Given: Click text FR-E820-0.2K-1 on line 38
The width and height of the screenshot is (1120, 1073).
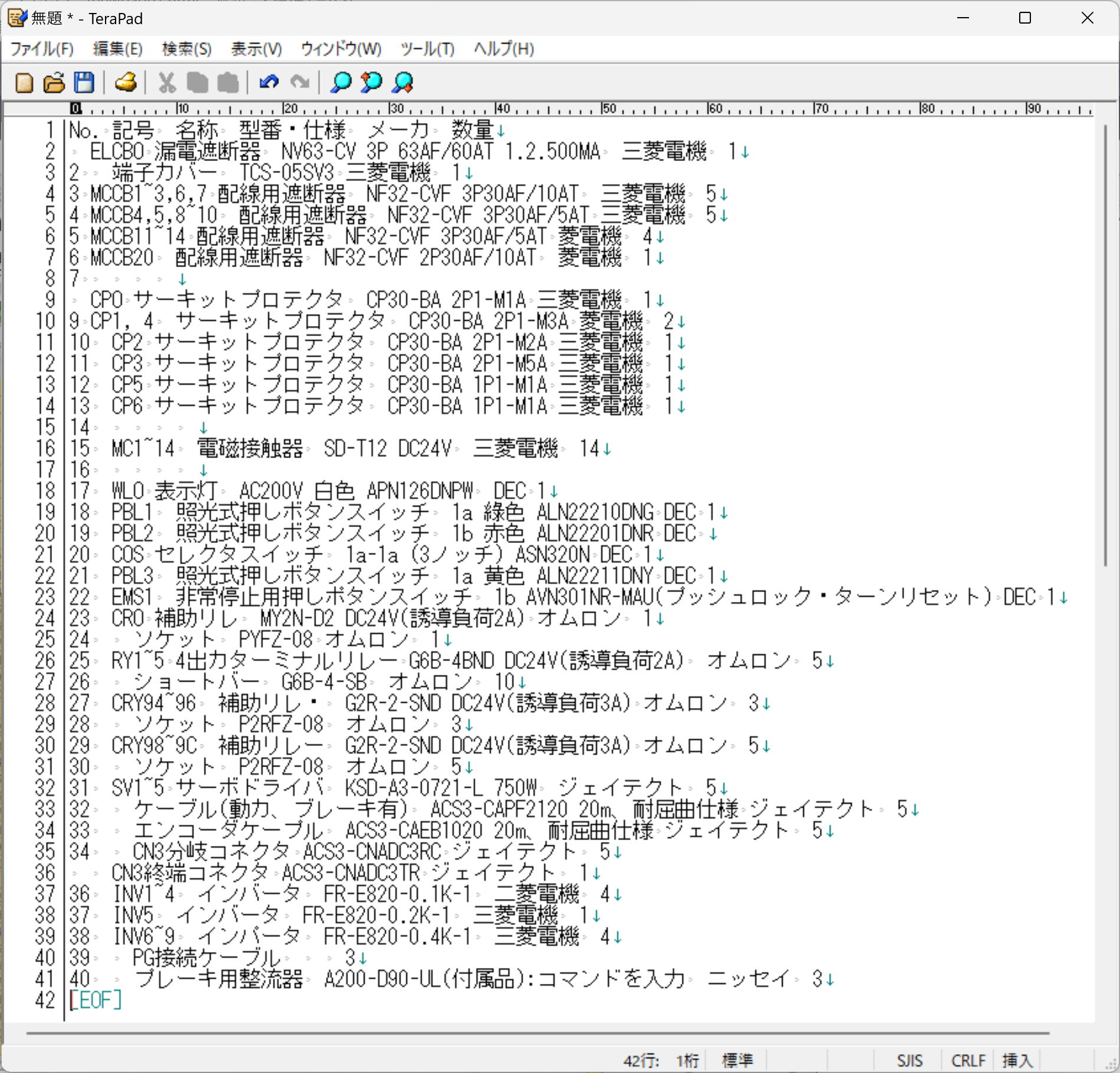Looking at the screenshot, I should [377, 915].
